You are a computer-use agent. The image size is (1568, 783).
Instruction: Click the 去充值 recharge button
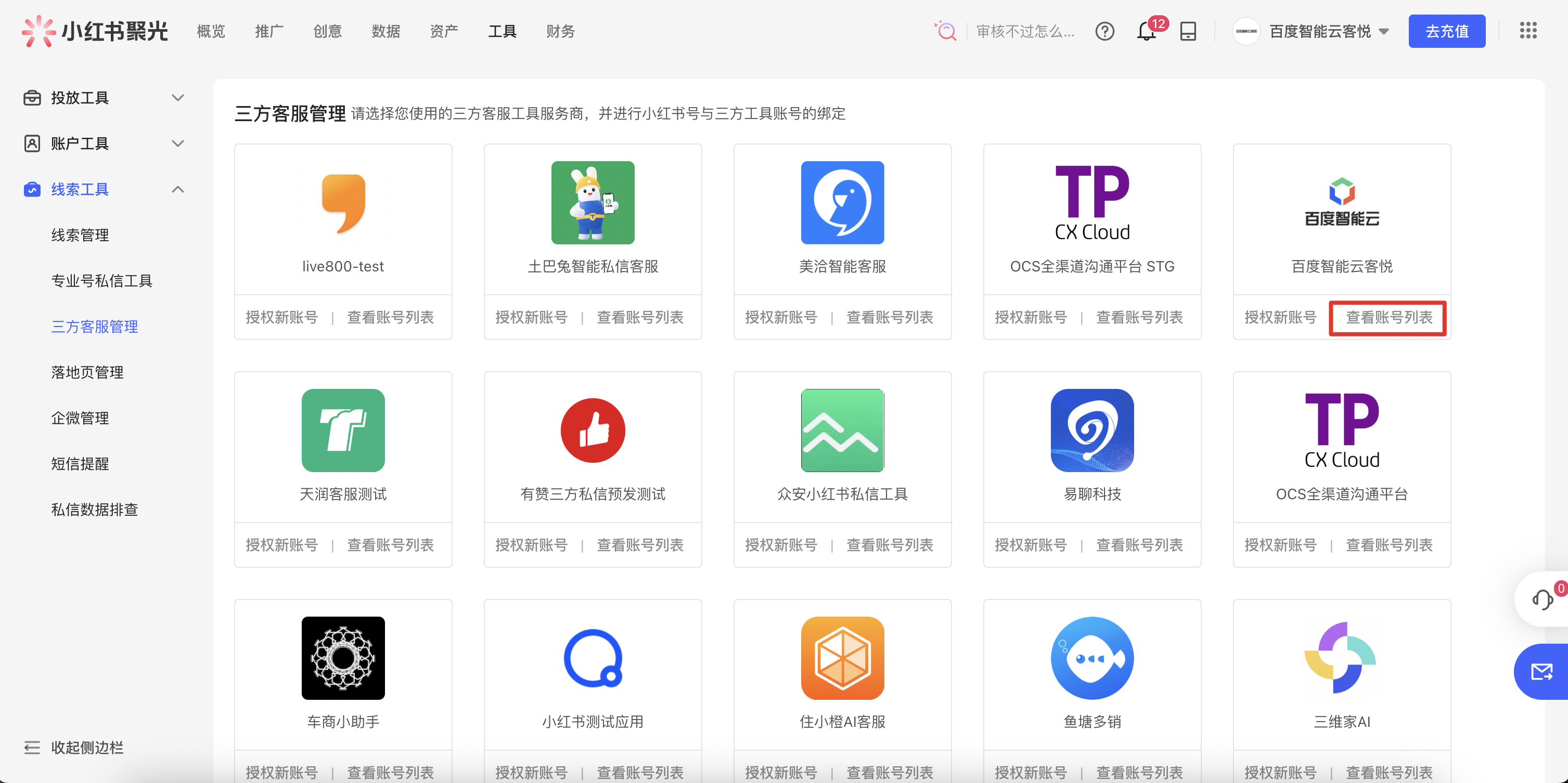coord(1447,31)
